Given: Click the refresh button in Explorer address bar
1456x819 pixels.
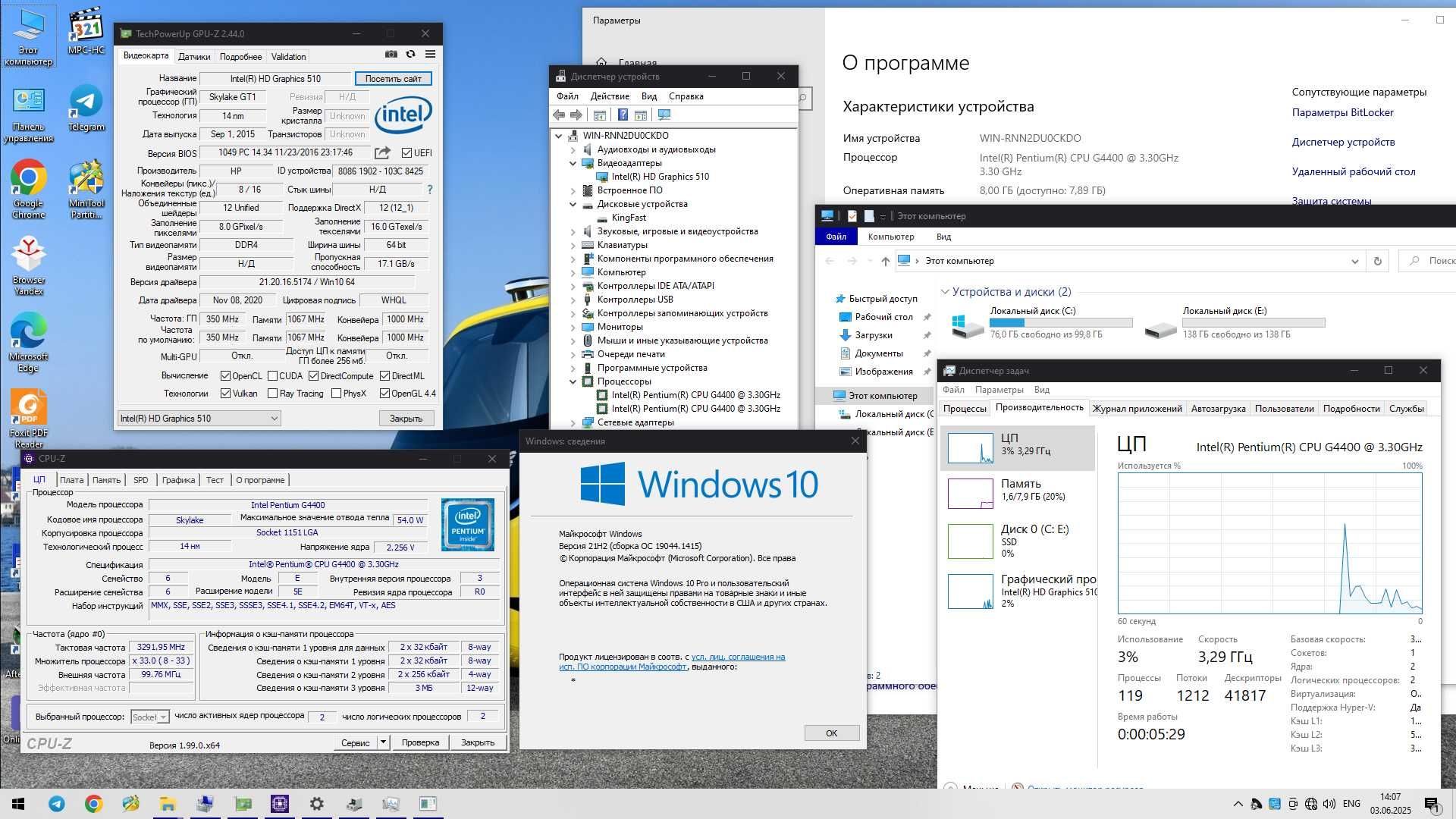Looking at the screenshot, I should coord(1377,261).
